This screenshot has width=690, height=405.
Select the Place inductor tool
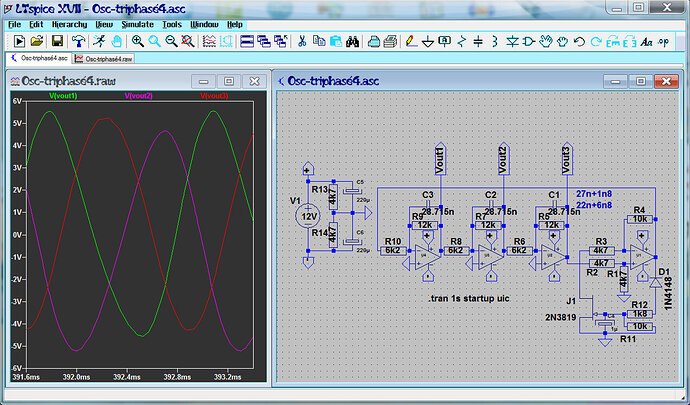pos(495,41)
